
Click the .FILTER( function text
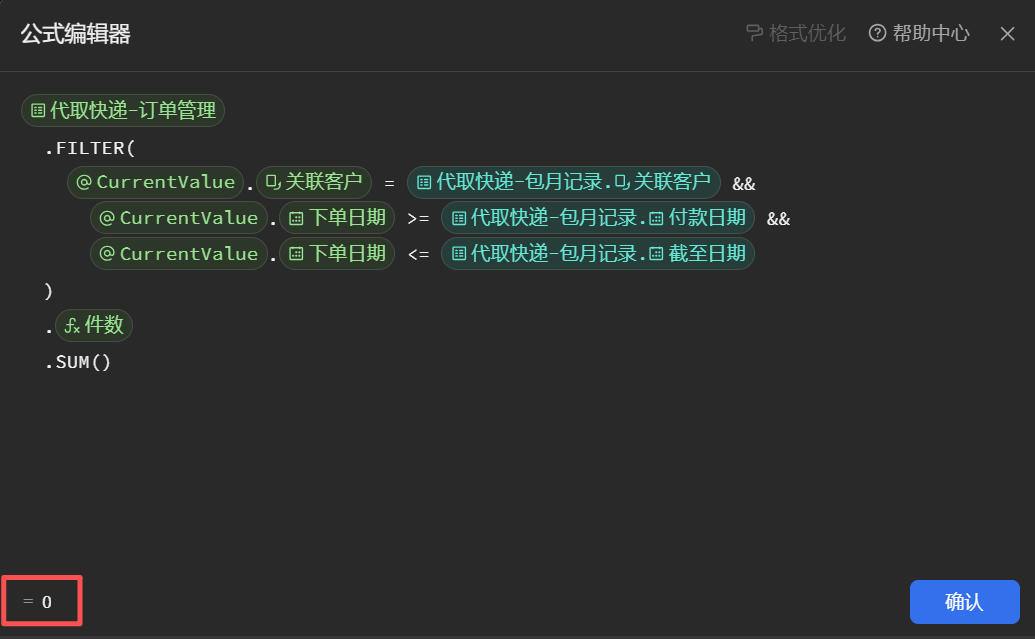(90, 148)
